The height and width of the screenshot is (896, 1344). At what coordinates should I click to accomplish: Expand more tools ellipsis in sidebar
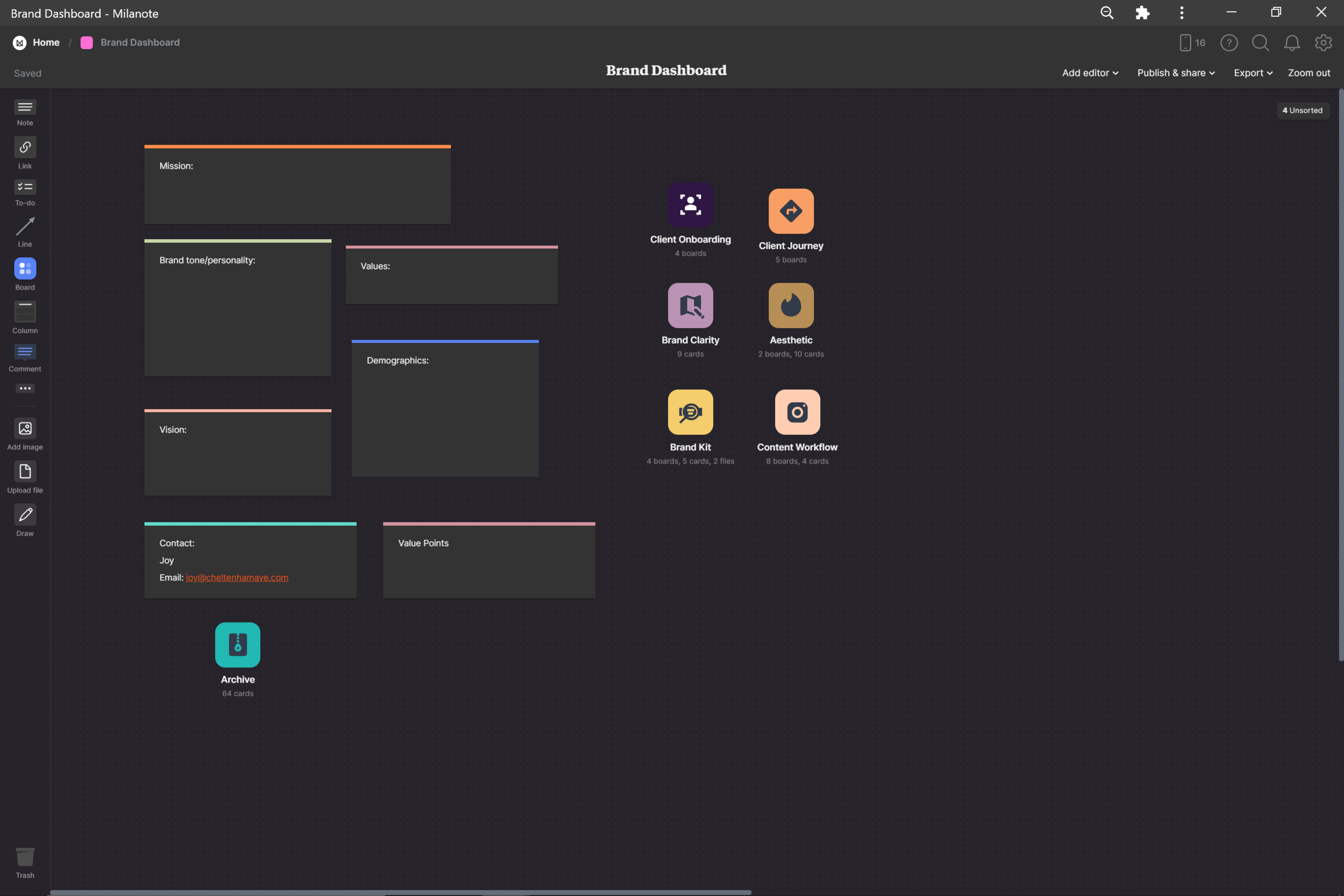(x=25, y=389)
